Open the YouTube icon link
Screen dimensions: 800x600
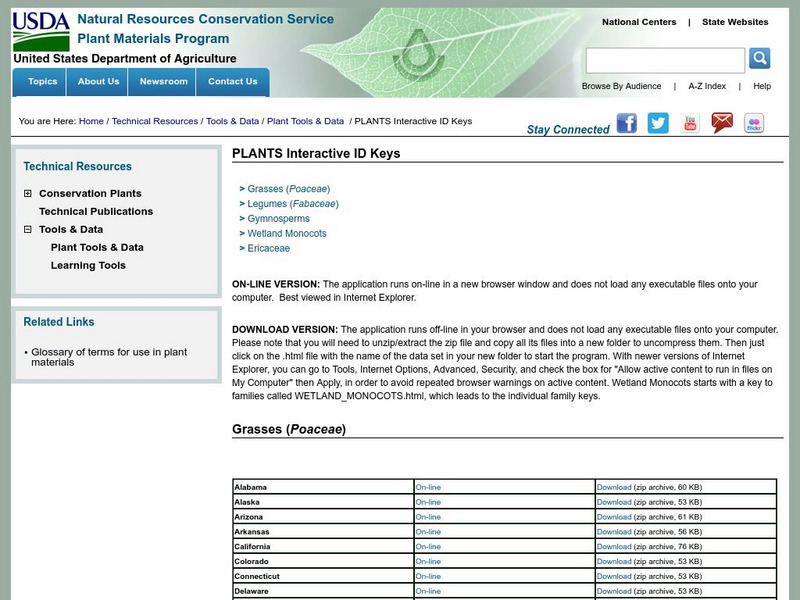tap(690, 123)
